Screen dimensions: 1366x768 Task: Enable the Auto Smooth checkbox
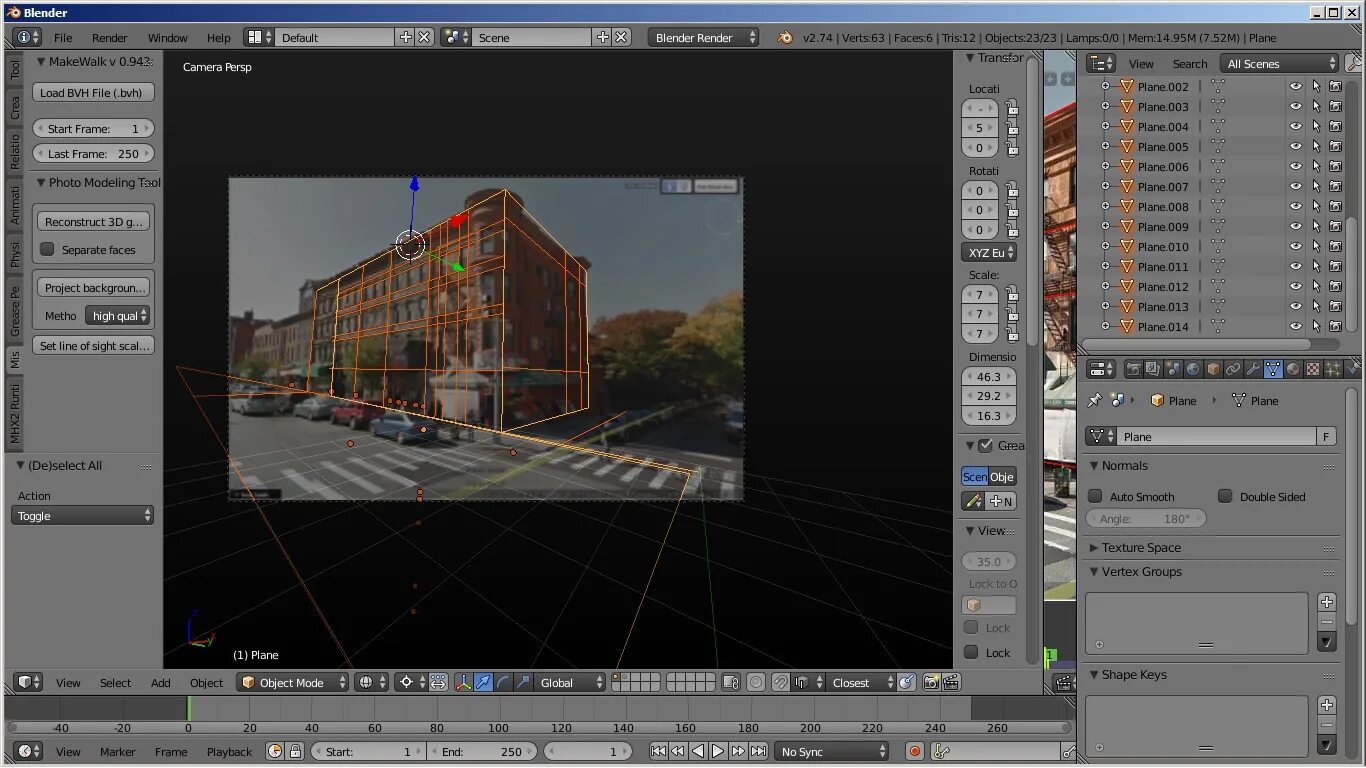1095,496
